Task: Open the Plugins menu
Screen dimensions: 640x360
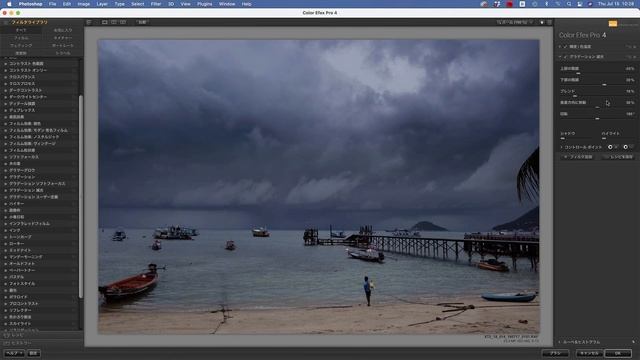Action: (x=204, y=4)
